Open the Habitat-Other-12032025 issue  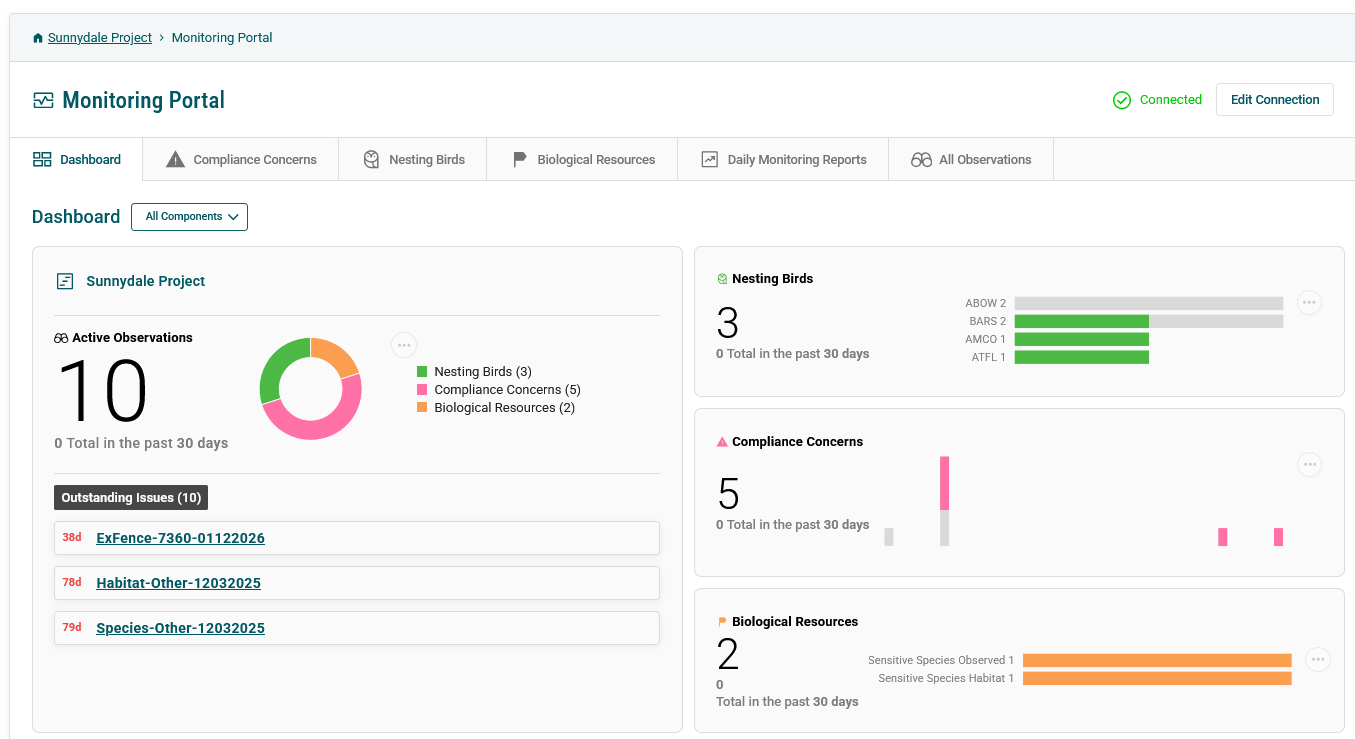178,583
